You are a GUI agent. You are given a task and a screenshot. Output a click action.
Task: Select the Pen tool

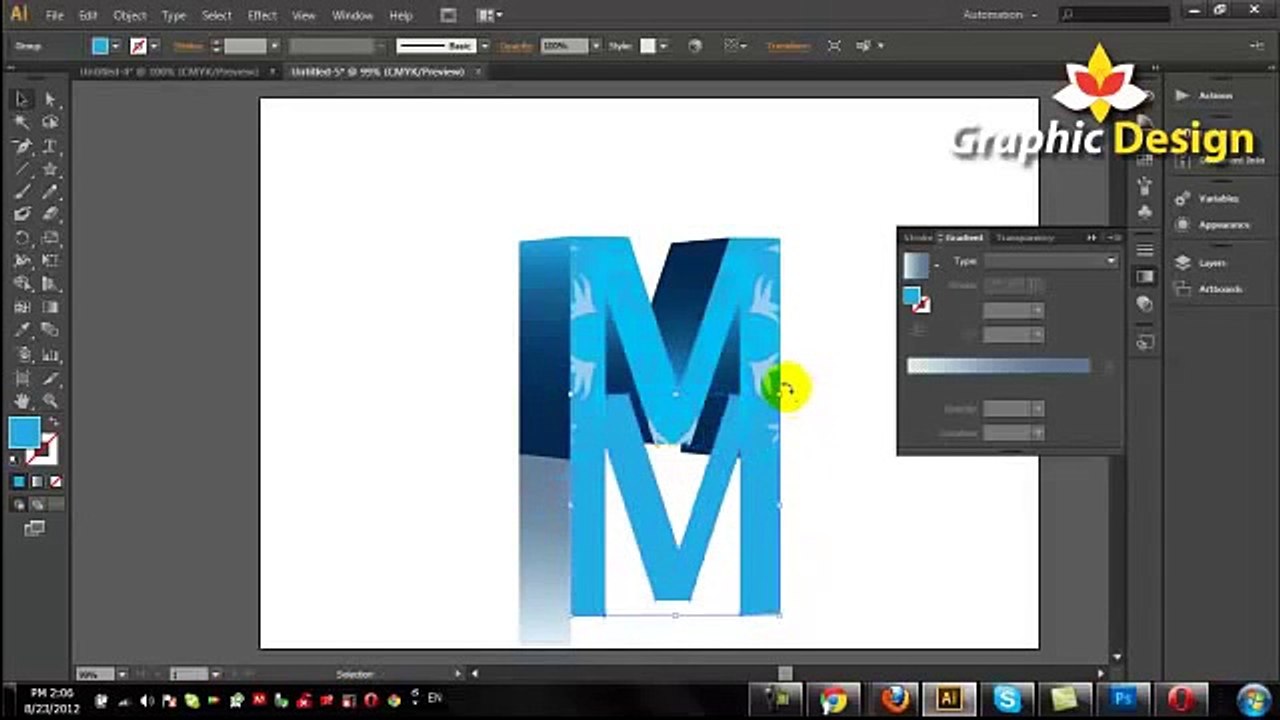[22, 146]
